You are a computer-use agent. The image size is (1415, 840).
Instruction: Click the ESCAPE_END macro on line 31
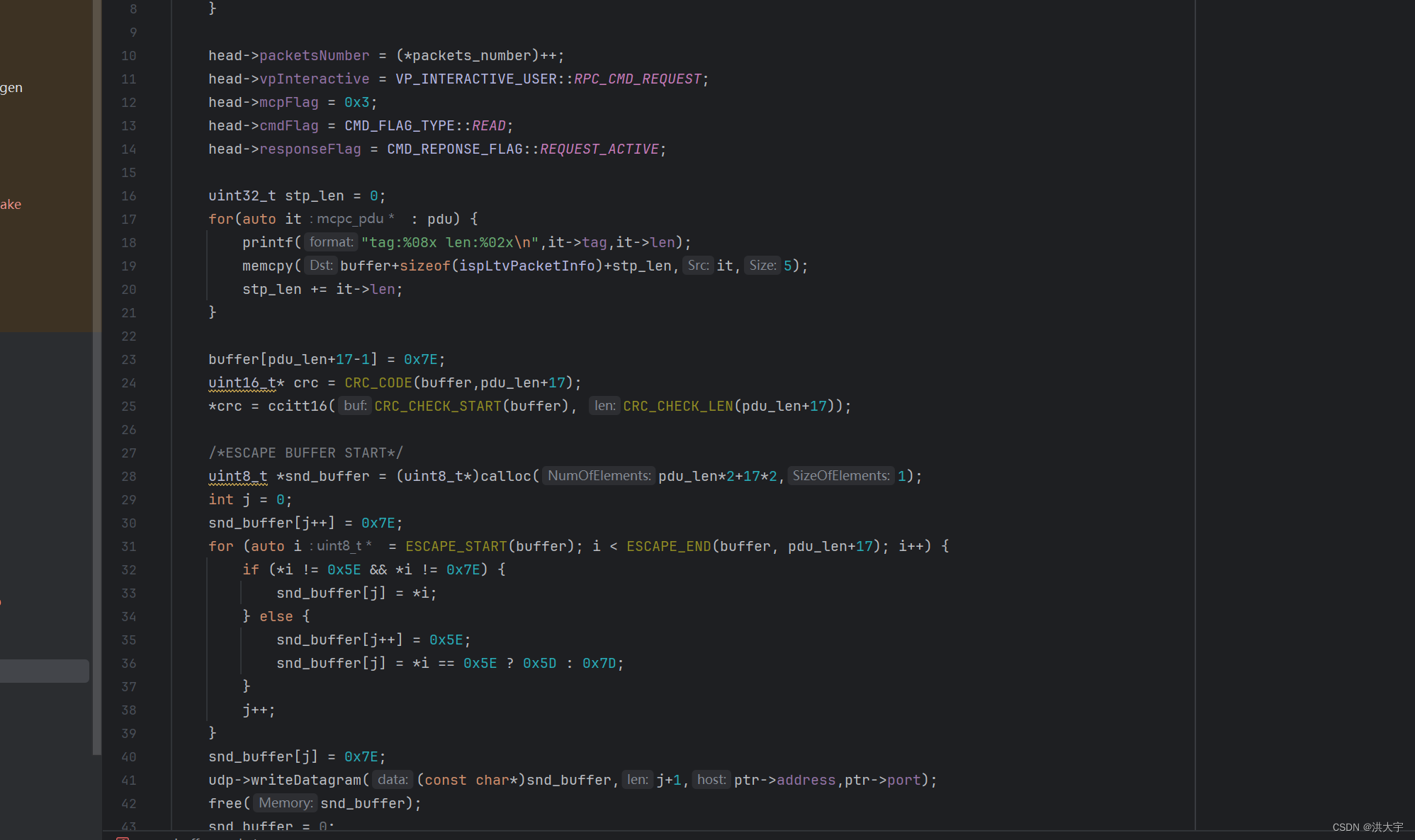[x=669, y=547]
